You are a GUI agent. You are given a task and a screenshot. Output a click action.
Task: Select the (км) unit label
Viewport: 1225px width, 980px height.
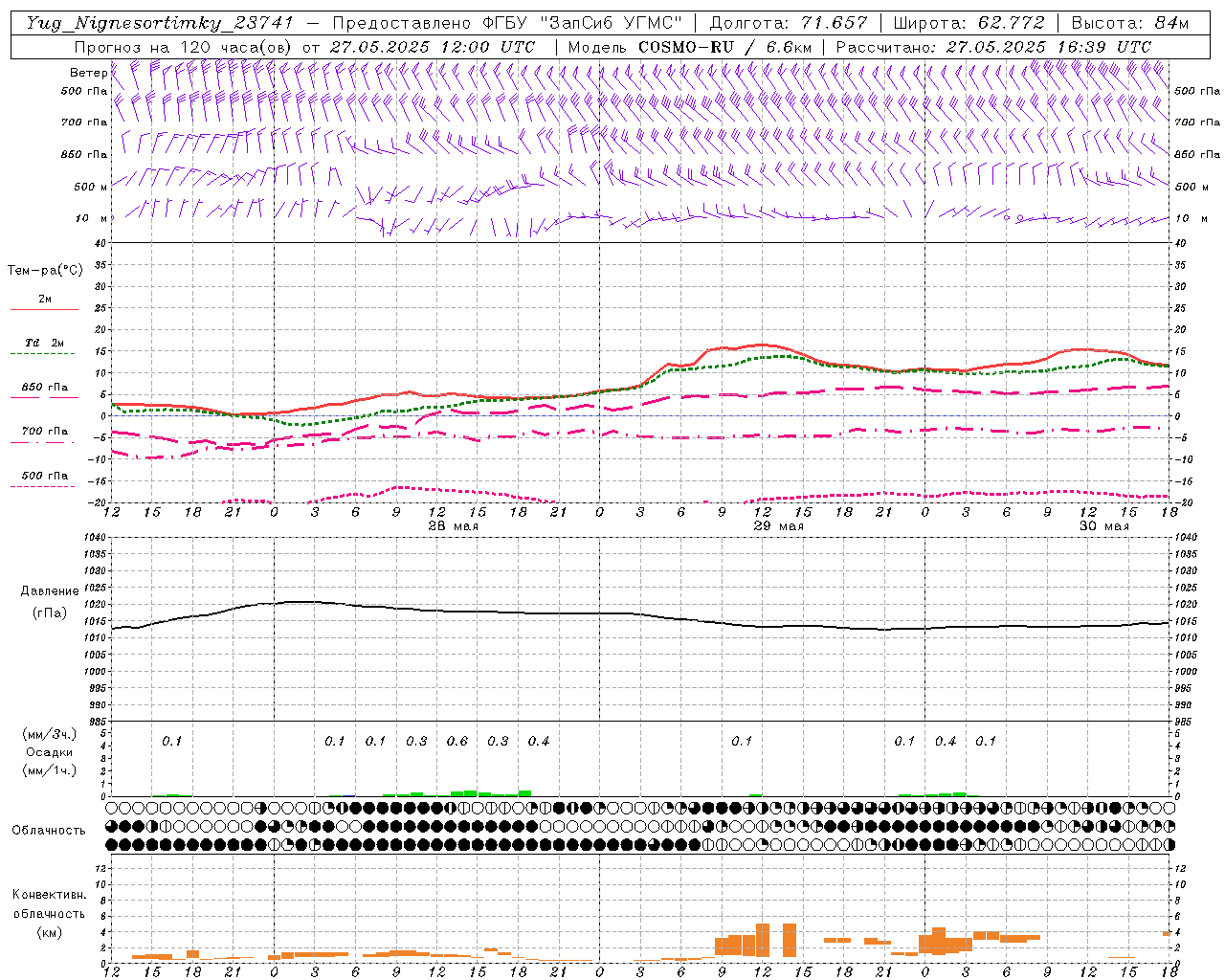(49, 932)
